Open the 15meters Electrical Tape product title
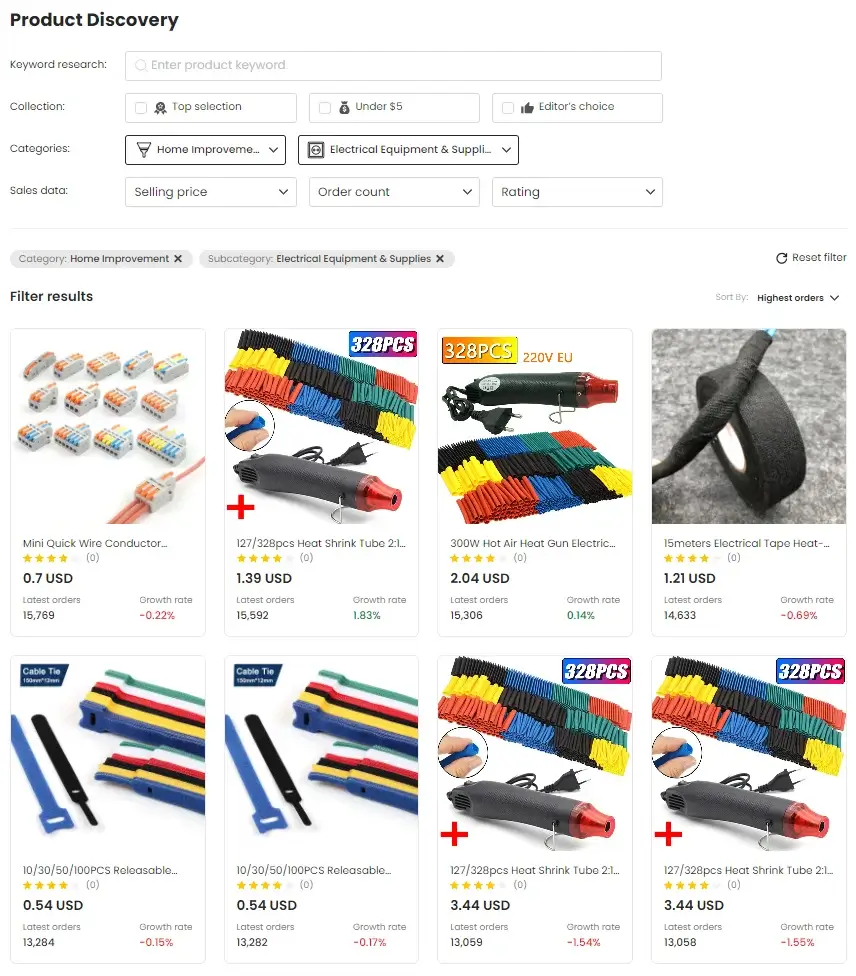The width and height of the screenshot is (856, 976). point(746,543)
